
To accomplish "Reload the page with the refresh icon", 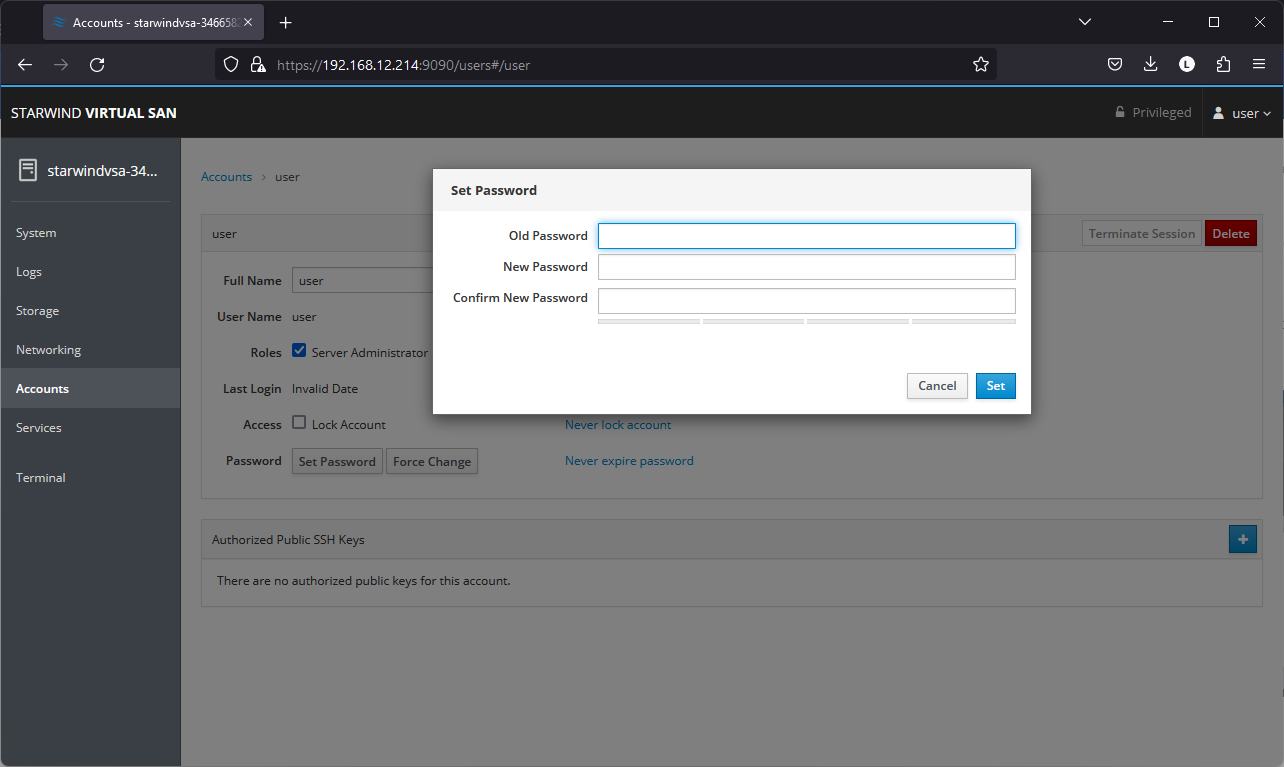I will coord(97,64).
